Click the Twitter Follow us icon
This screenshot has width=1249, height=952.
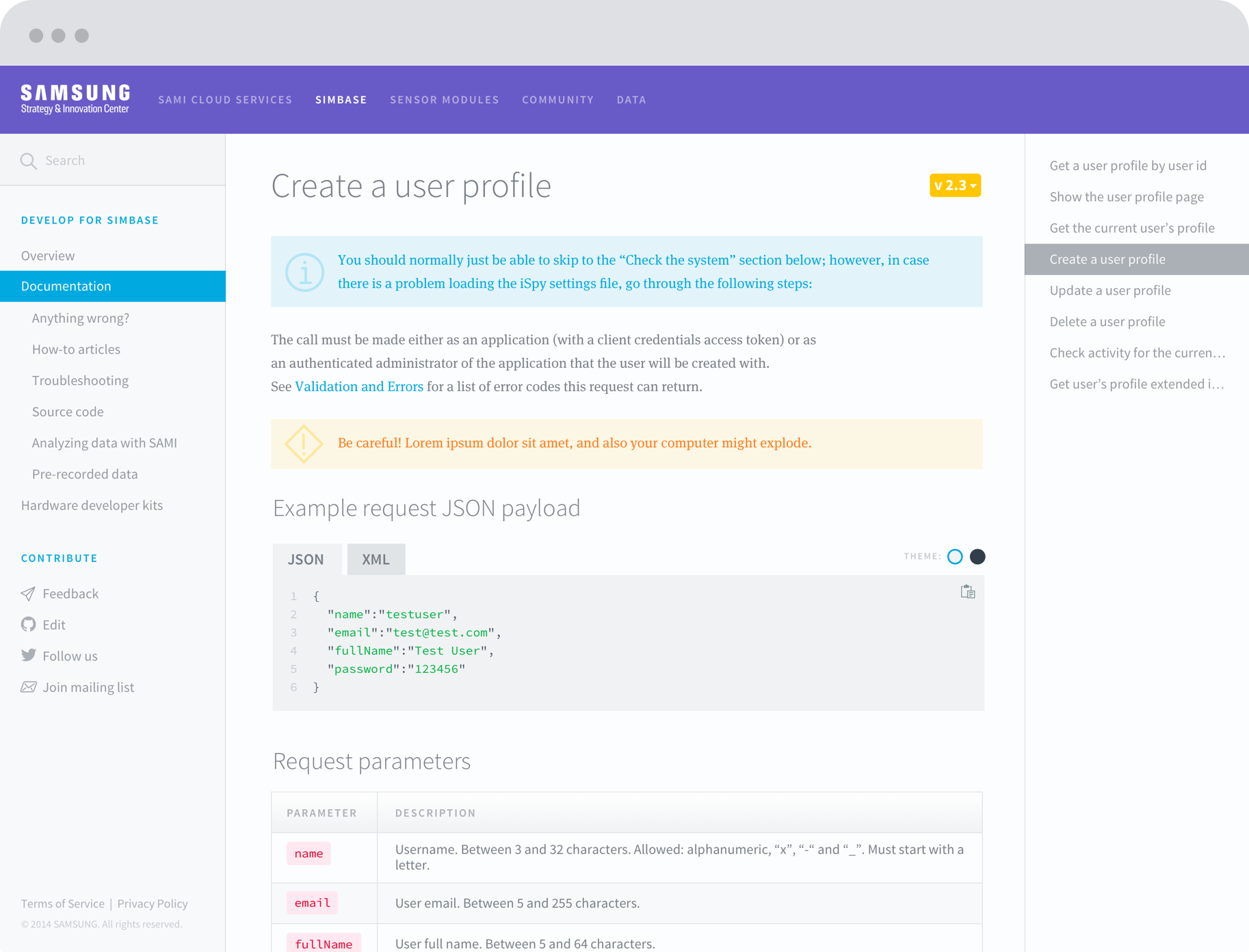click(28, 655)
